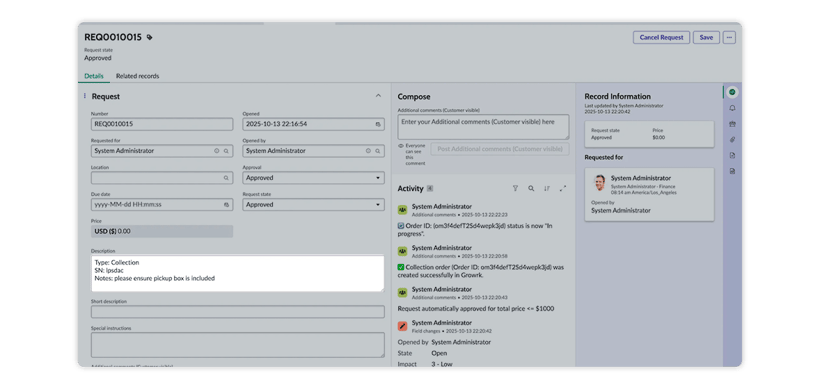Open the more actions ellipsis menu
Viewport: 820px width, 389px height.
[730, 38]
